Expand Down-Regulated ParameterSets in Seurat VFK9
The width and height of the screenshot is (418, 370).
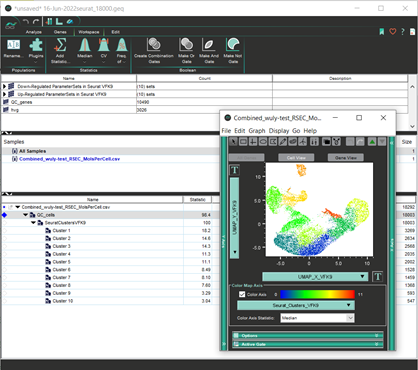click(4, 86)
